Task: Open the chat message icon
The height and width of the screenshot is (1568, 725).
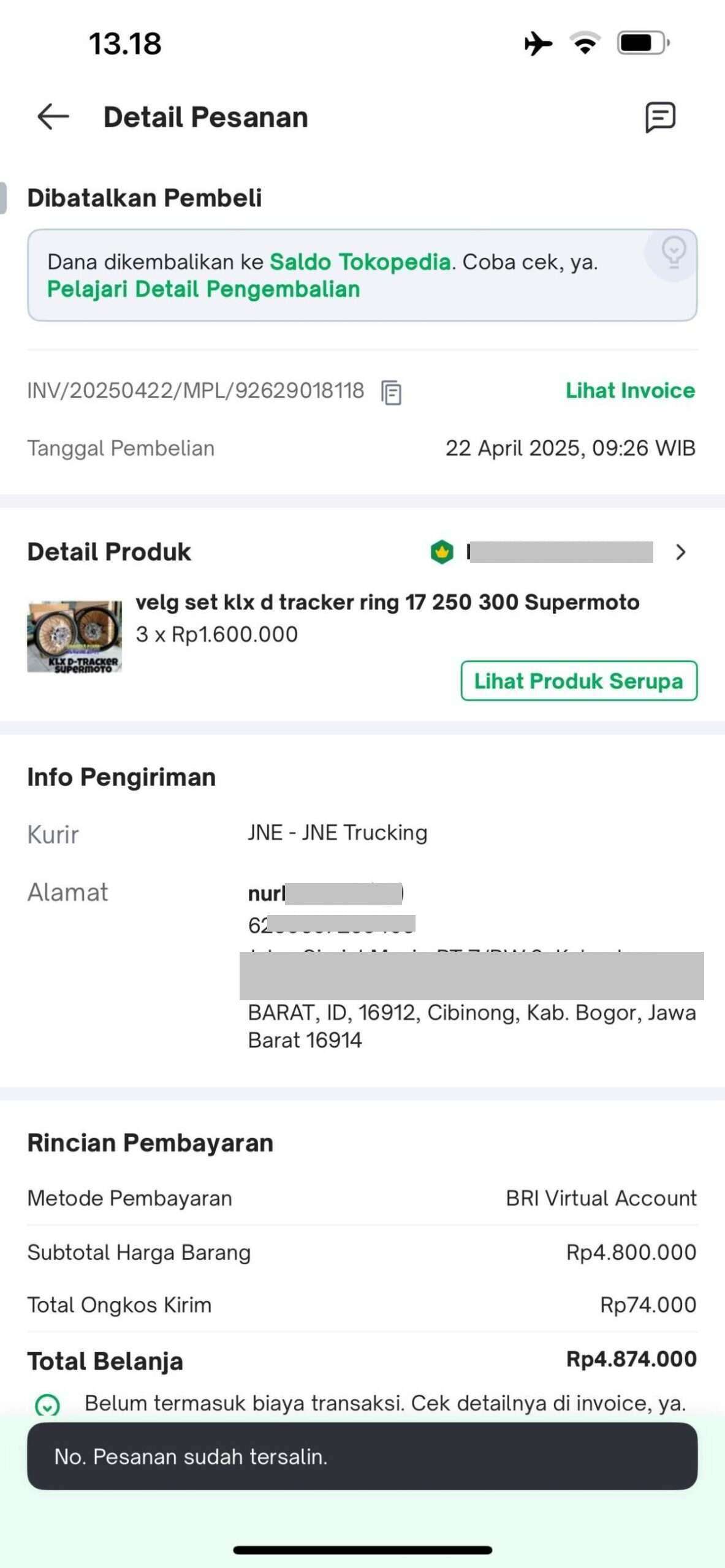Action: pyautogui.click(x=660, y=117)
